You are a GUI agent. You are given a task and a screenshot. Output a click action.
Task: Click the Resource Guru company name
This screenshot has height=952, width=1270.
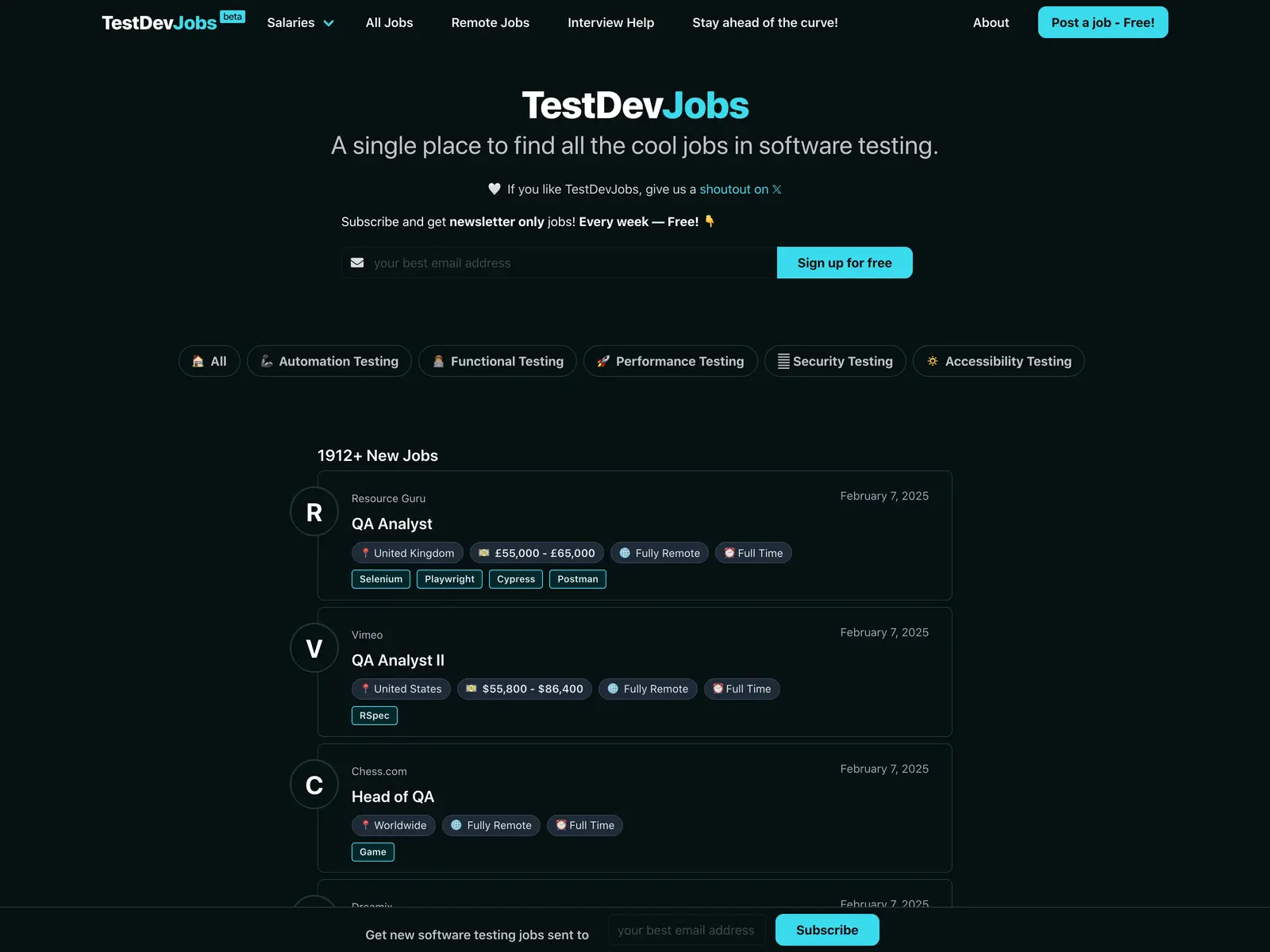388,498
